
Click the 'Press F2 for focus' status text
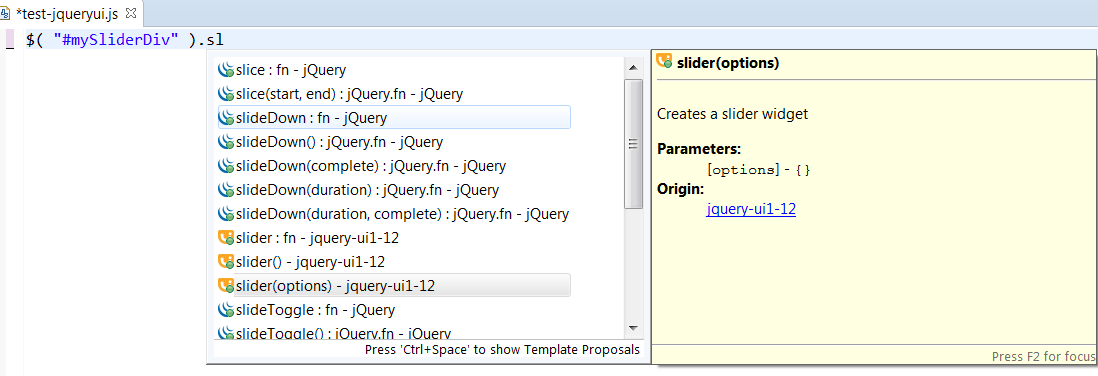(1042, 356)
